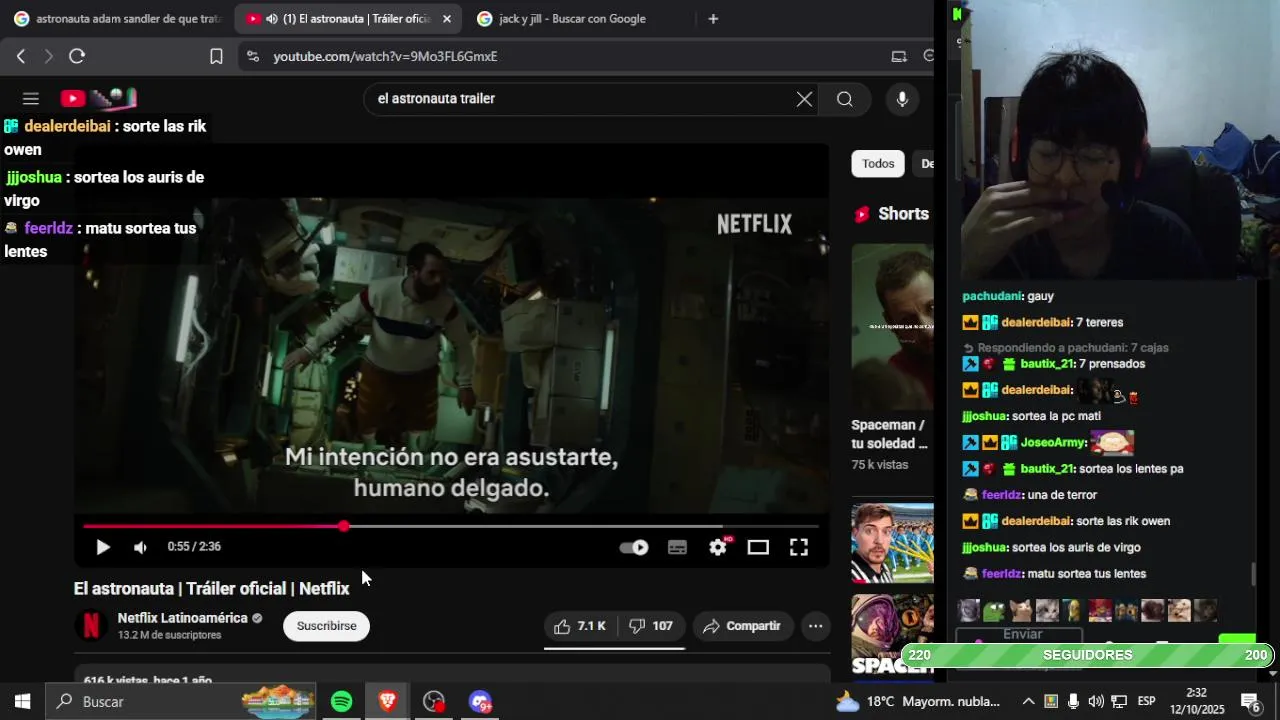Select the green frog emote in chat
This screenshot has width=1280, height=720.
(x=994, y=610)
